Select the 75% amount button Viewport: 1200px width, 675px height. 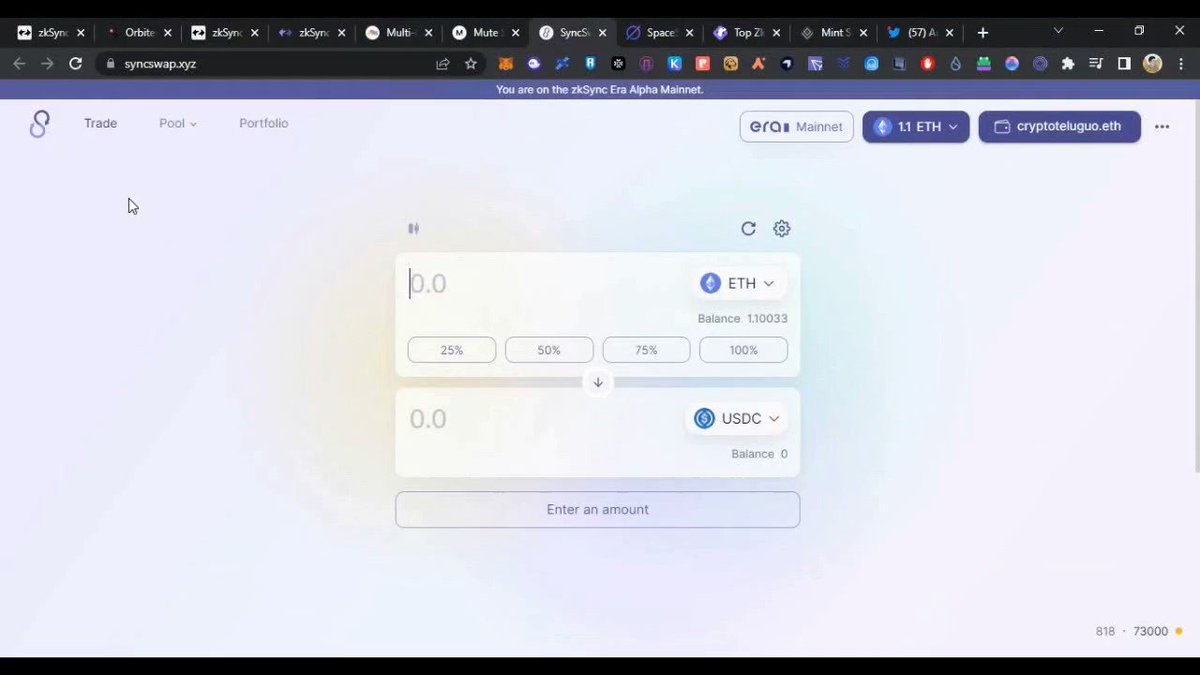point(646,350)
